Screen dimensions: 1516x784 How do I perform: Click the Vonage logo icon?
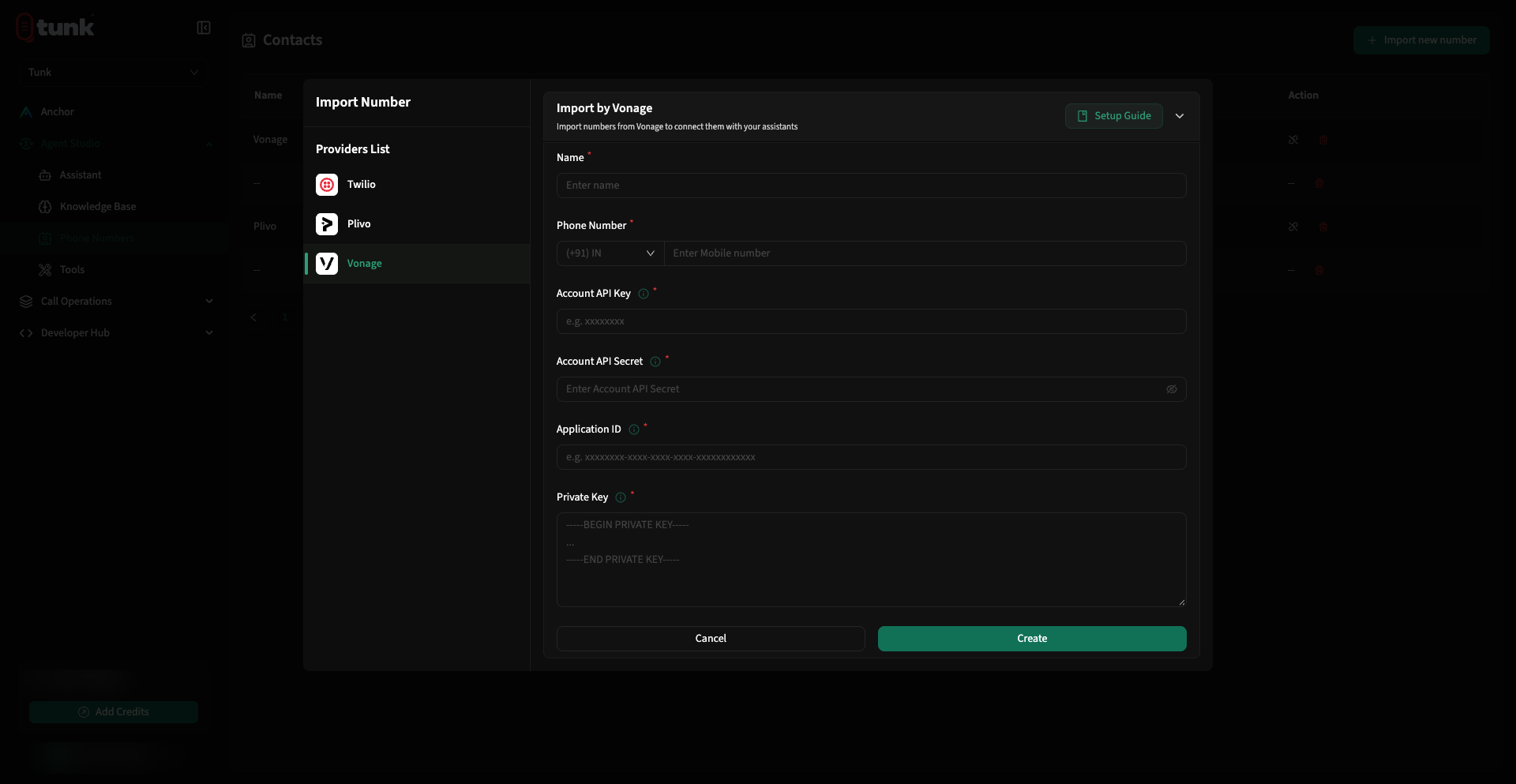click(x=327, y=264)
